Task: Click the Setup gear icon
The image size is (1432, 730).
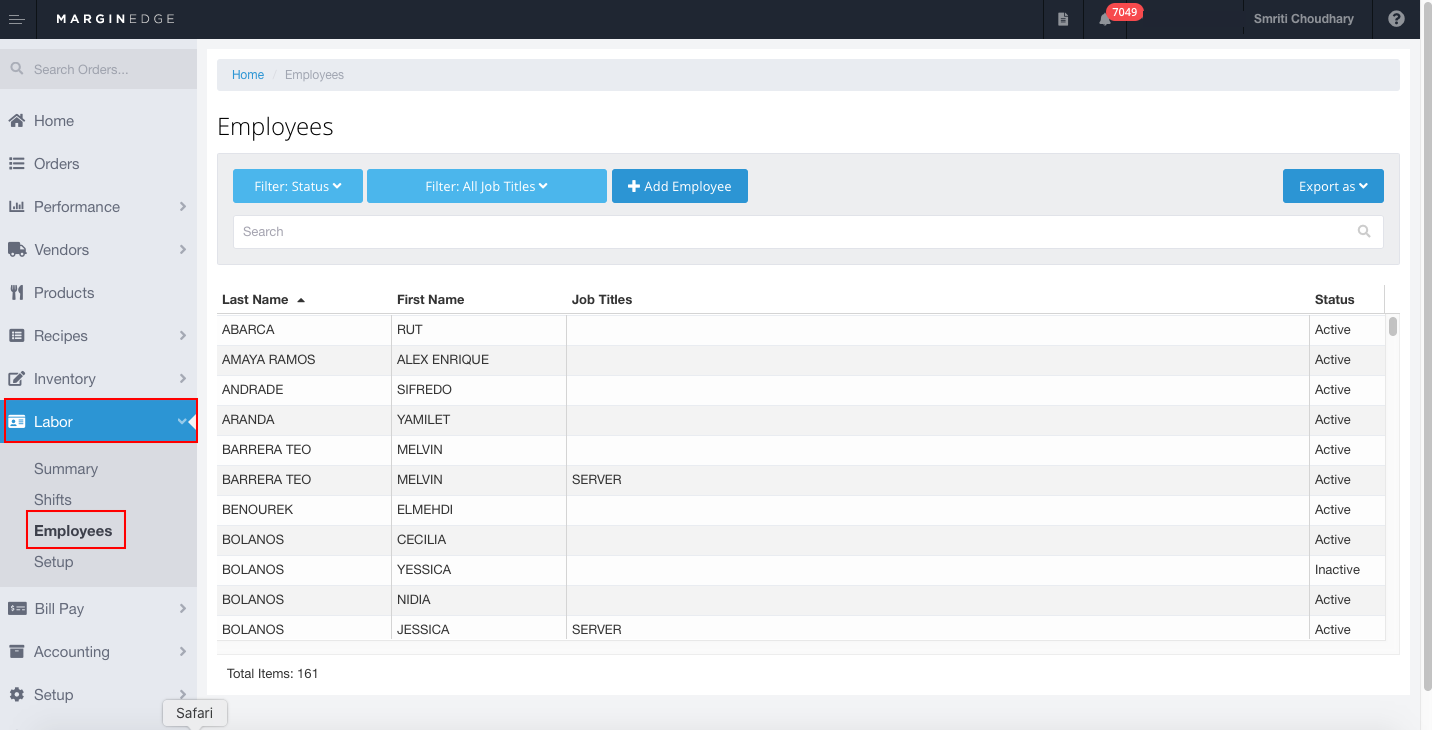Action: click(x=16, y=694)
